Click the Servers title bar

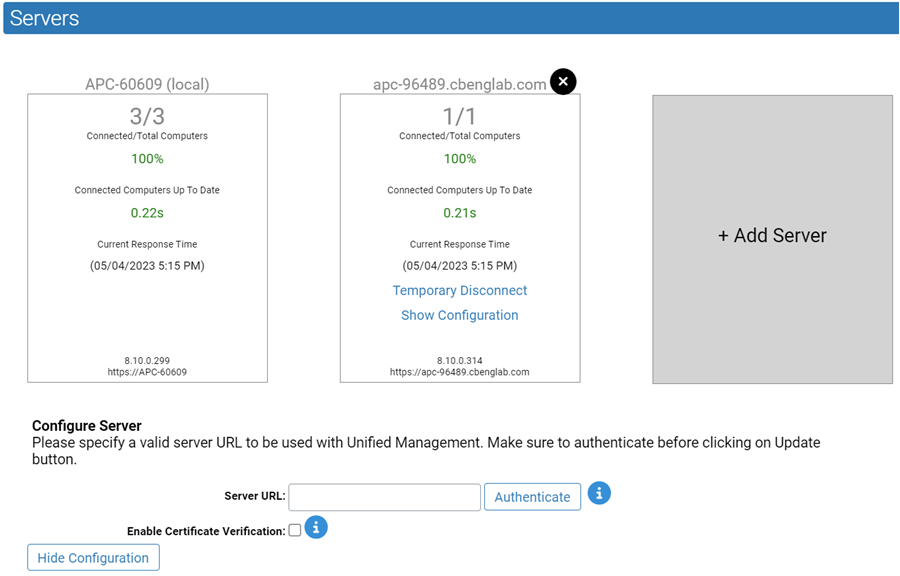[43, 17]
